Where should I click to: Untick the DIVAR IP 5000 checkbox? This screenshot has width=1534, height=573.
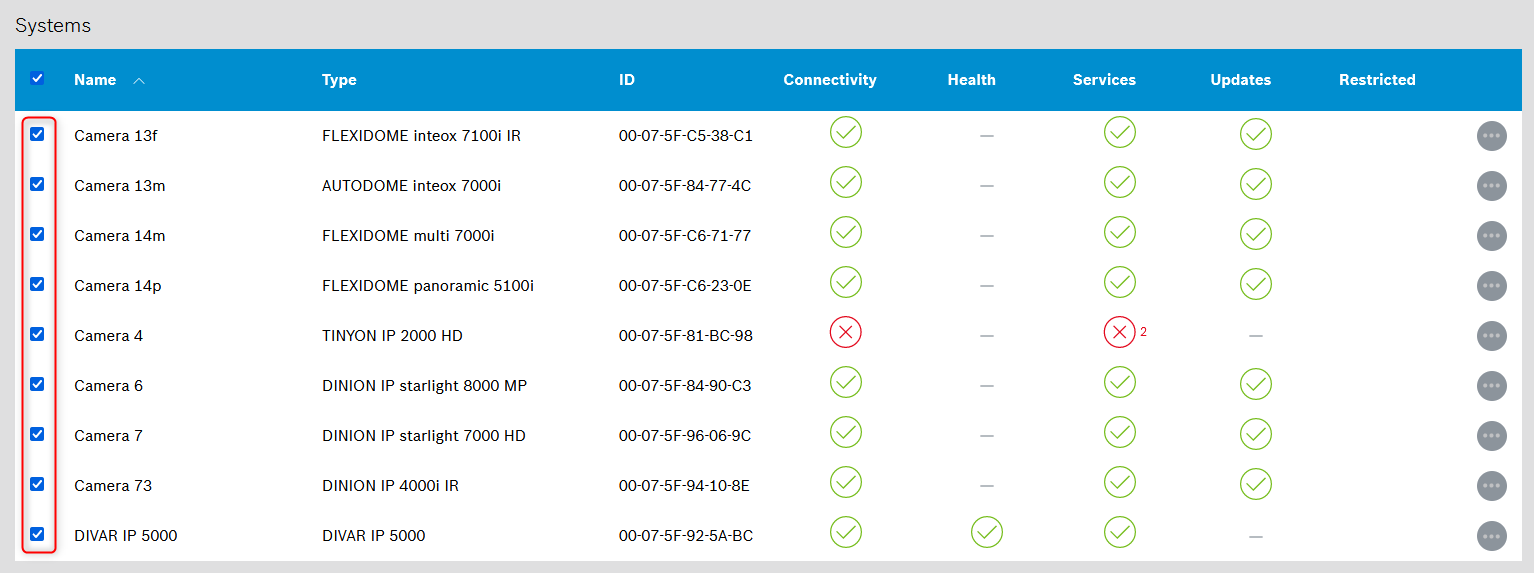[x=37, y=534]
